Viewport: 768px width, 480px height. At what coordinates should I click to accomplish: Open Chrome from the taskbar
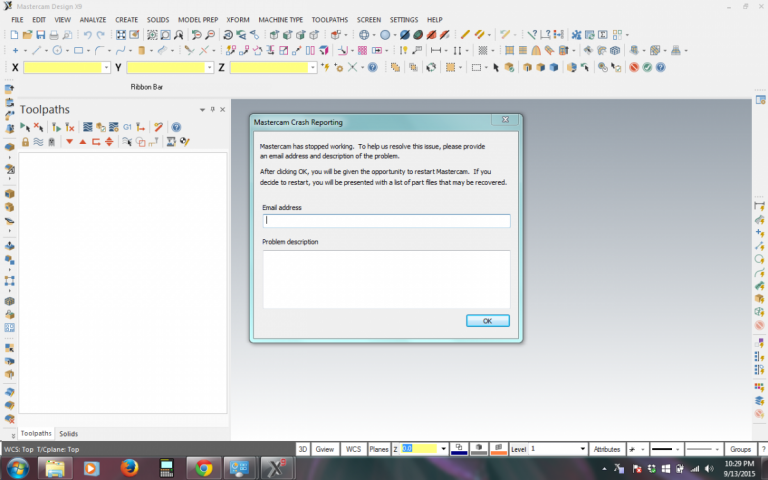point(204,468)
